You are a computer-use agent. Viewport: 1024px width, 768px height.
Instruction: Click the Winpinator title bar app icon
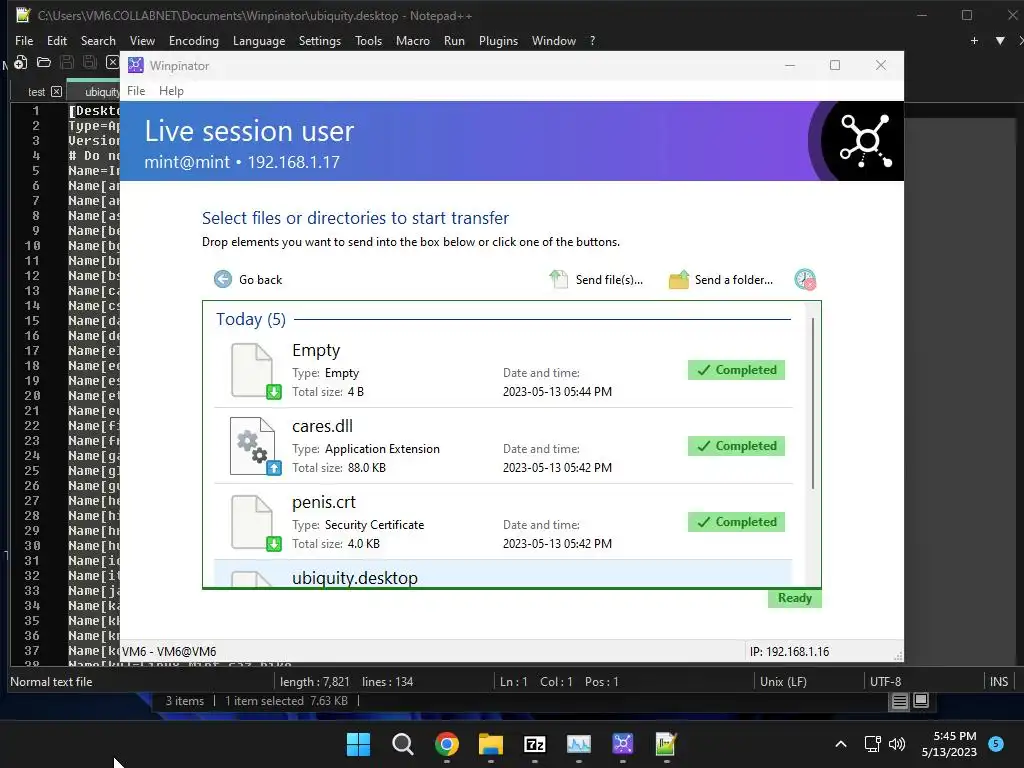(x=136, y=65)
